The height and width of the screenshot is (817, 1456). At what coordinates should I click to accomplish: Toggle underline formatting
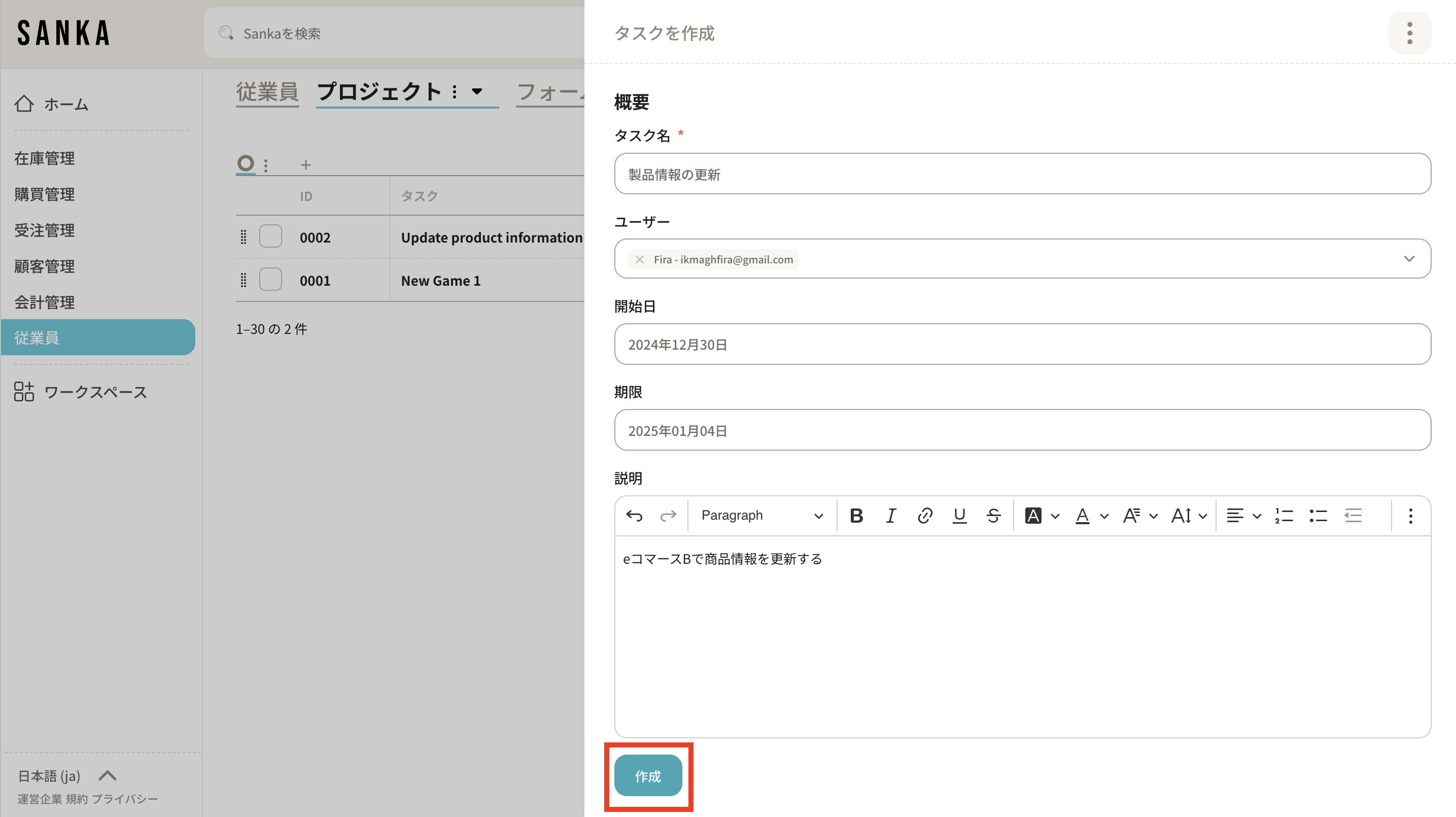[959, 516]
